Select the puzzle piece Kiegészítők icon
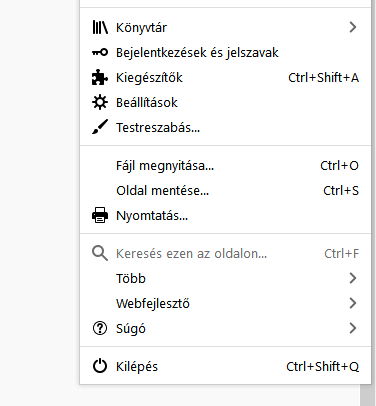 [100, 77]
